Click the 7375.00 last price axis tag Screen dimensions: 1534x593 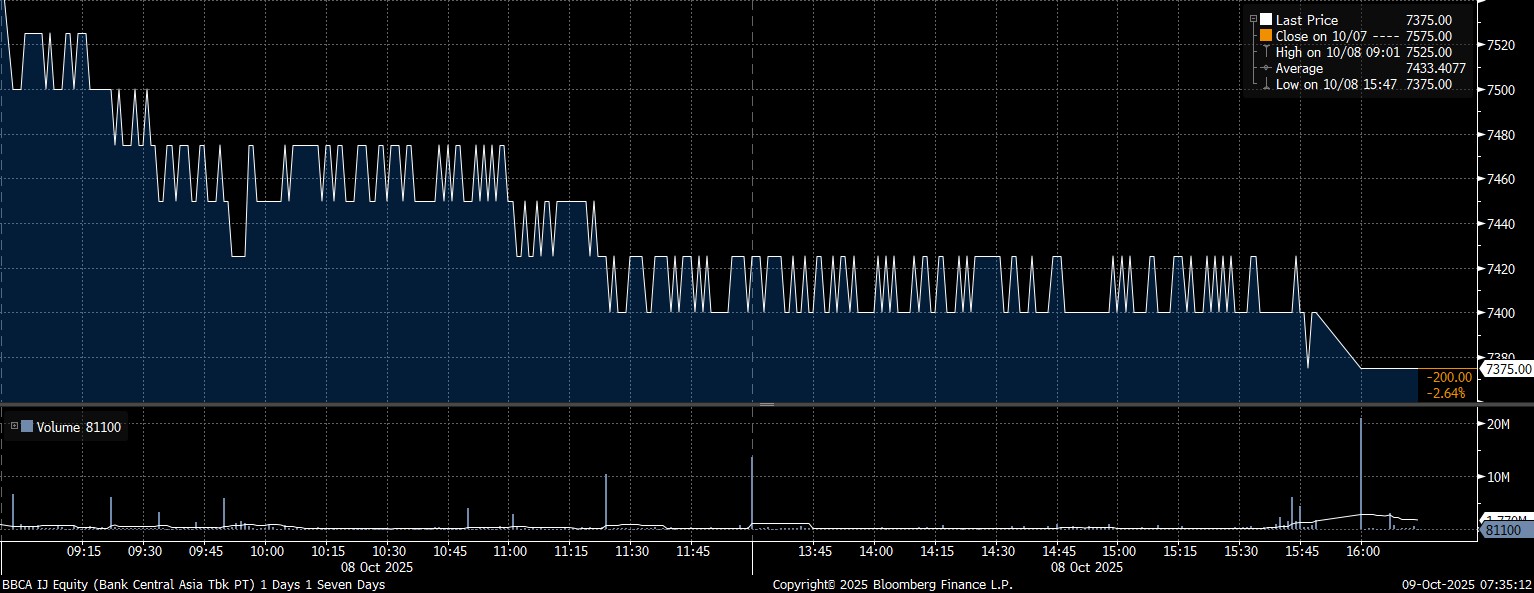coord(1508,369)
